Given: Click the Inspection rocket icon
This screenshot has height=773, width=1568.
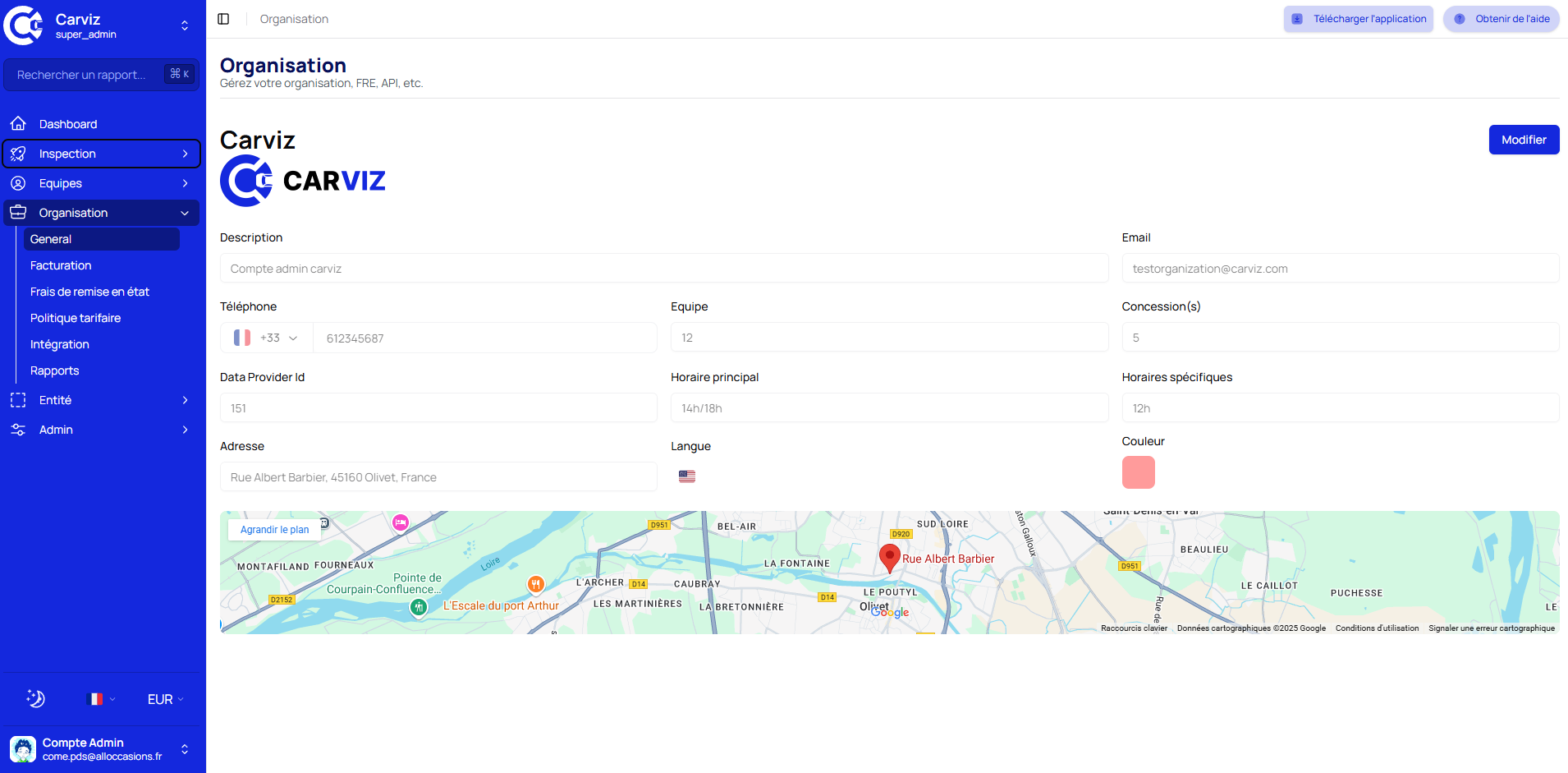Looking at the screenshot, I should 18,154.
